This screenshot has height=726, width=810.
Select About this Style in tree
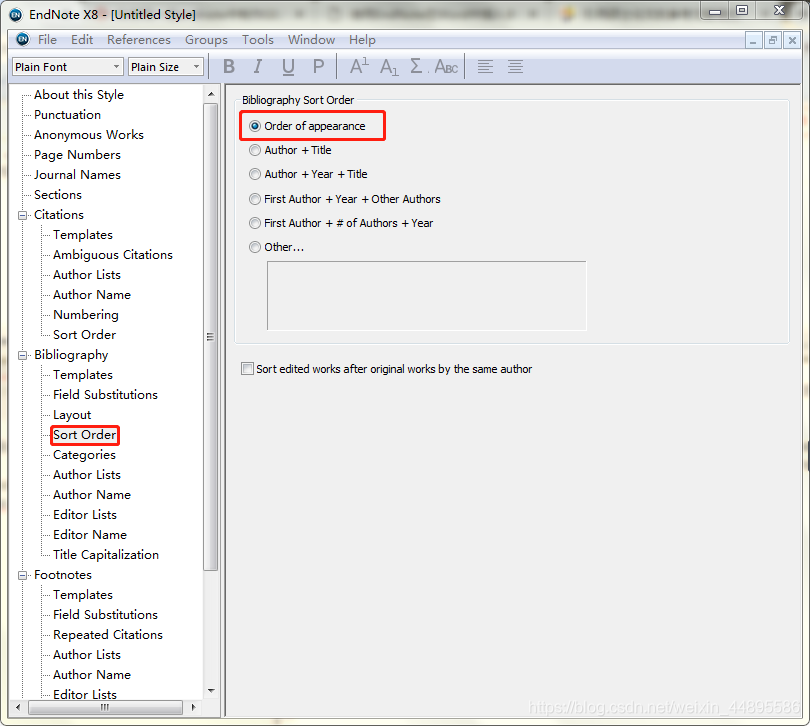79,95
